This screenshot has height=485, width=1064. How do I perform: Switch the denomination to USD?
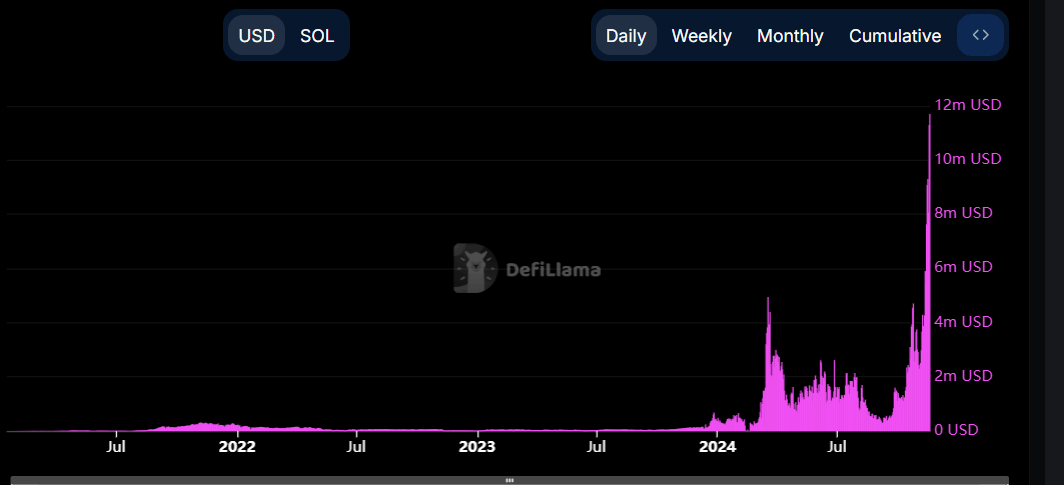(x=256, y=36)
